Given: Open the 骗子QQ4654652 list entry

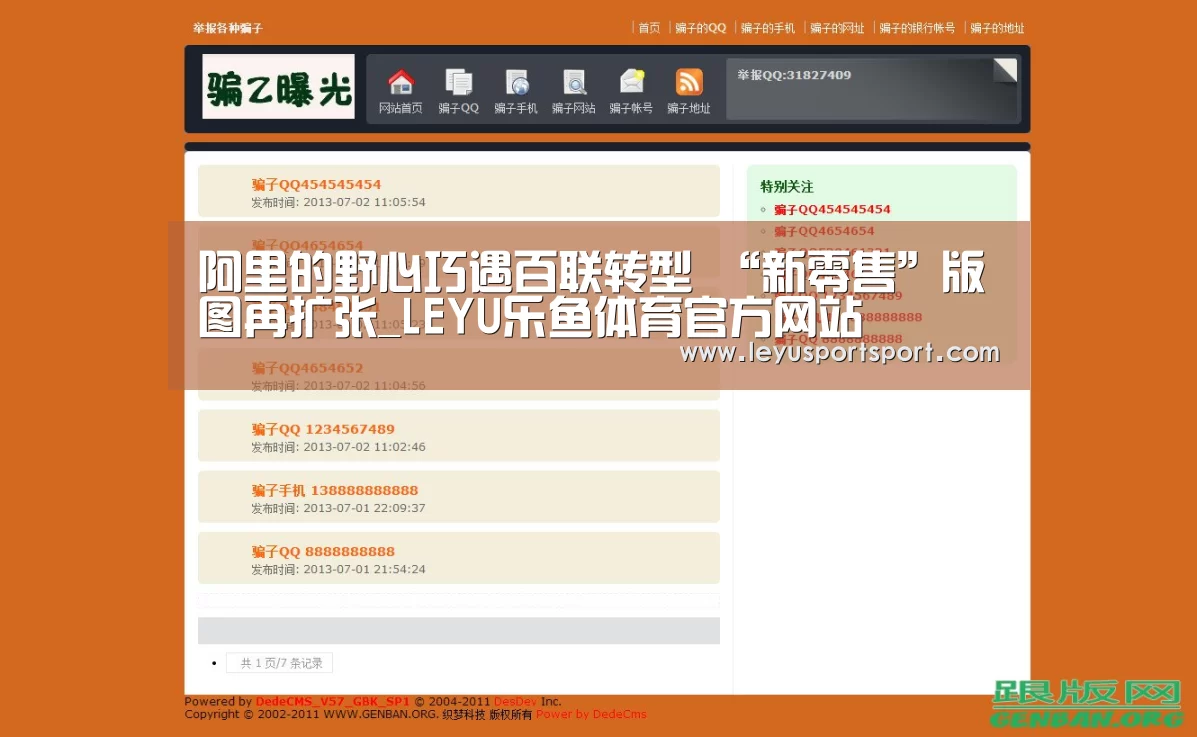Looking at the screenshot, I should [x=307, y=367].
